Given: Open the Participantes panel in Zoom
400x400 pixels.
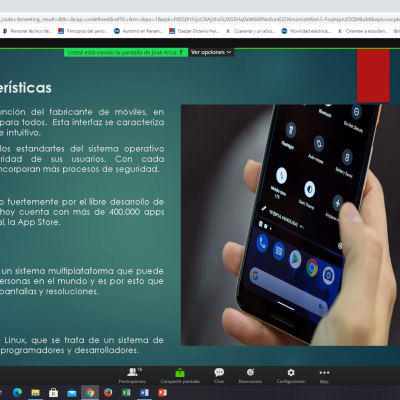Looking at the screenshot, I should coord(132,376).
